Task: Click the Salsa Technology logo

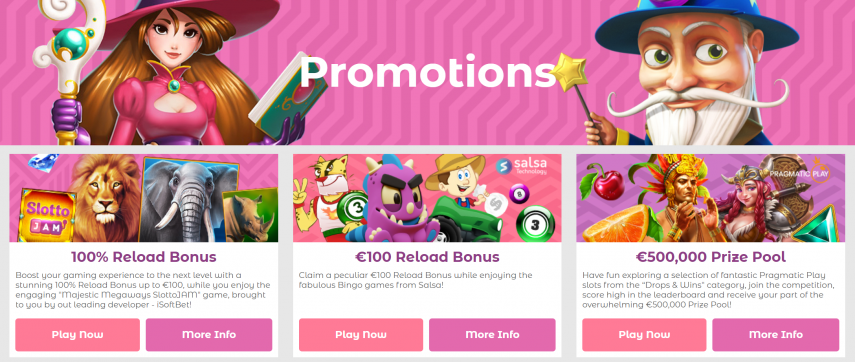Action: [522, 166]
